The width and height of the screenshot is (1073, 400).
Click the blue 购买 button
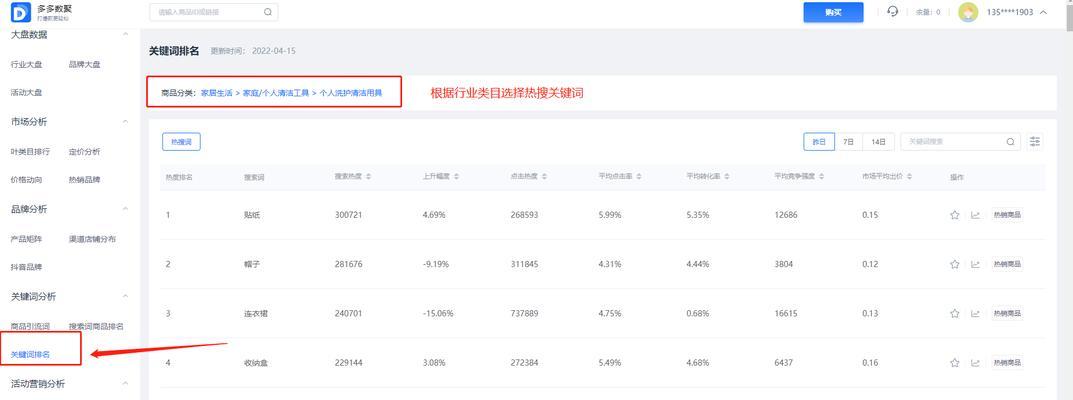point(833,12)
